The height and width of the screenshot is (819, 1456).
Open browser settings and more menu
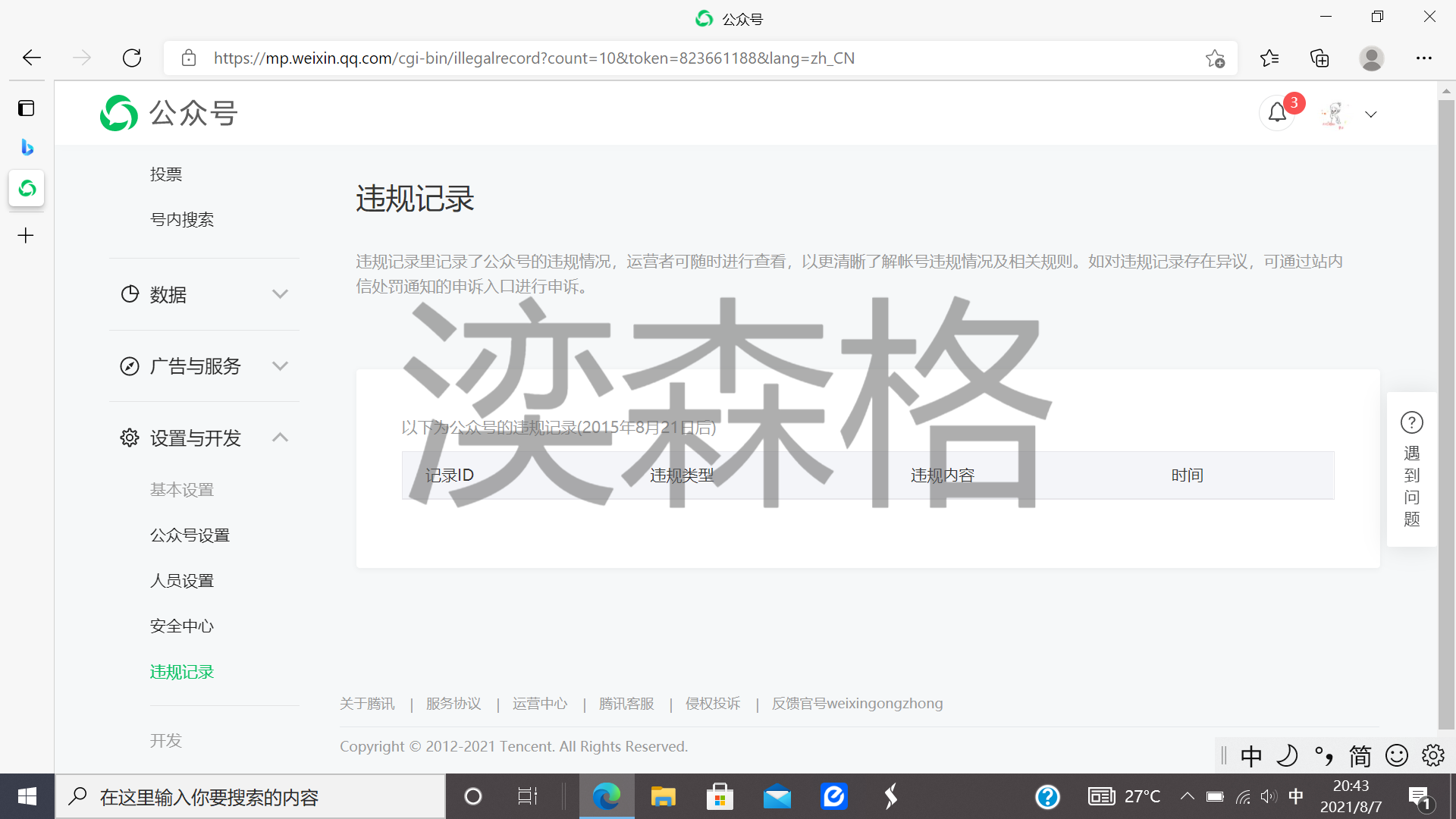1423,58
